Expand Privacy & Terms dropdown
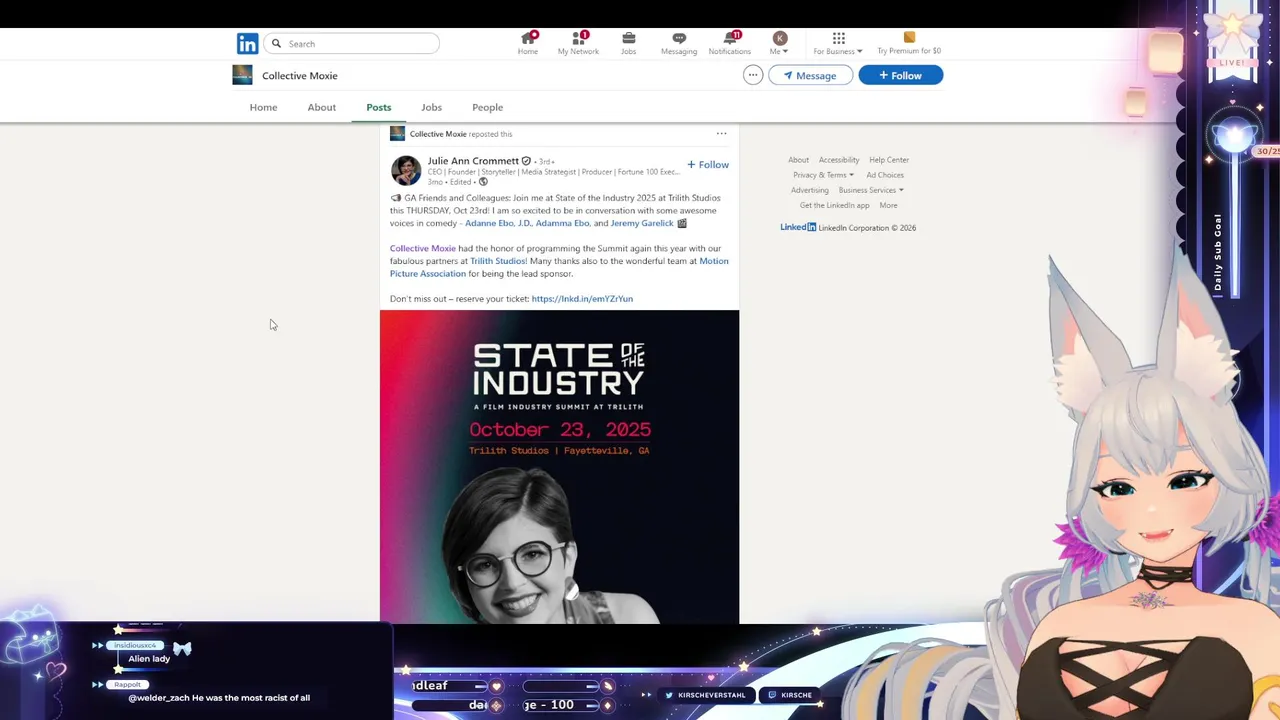 tap(823, 175)
